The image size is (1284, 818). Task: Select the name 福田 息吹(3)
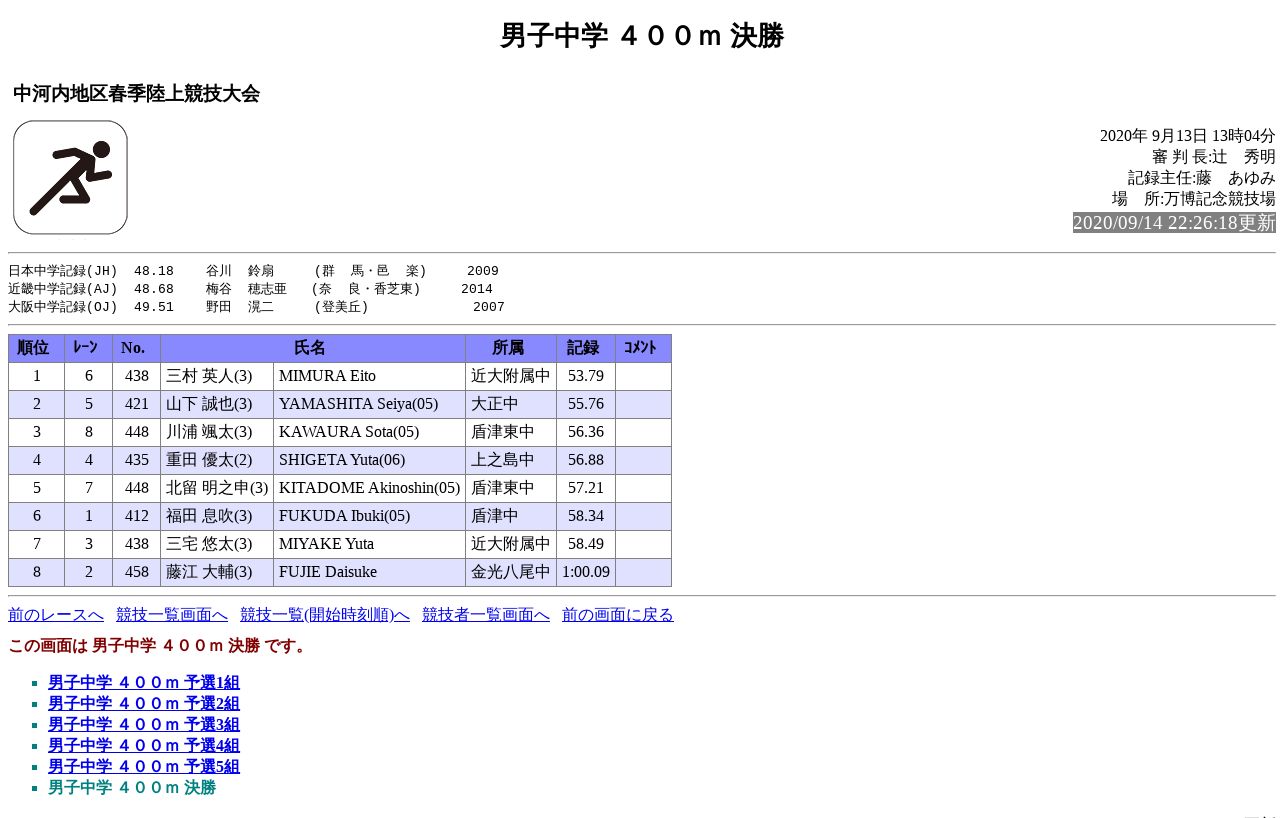point(217,516)
